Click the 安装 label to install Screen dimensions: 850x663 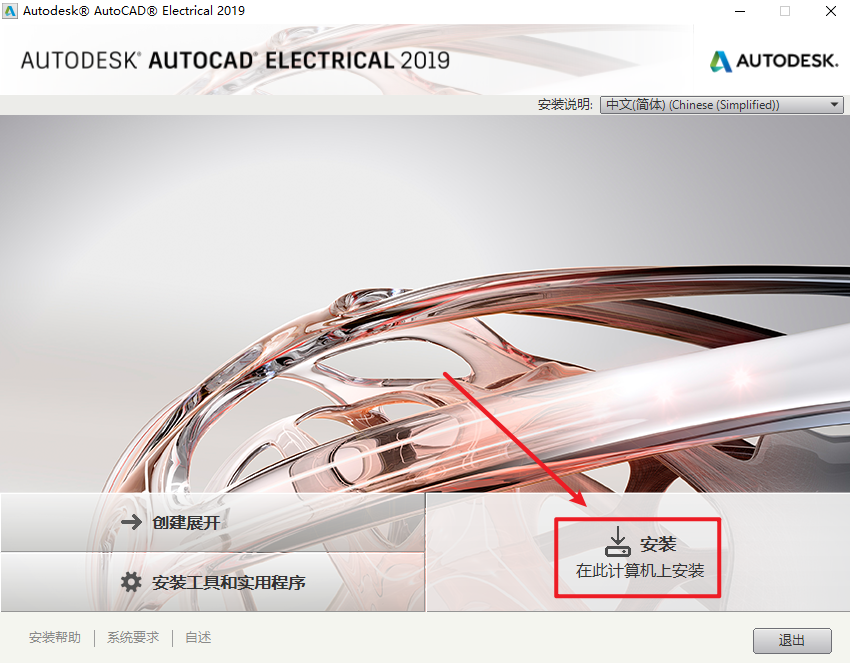[x=658, y=544]
